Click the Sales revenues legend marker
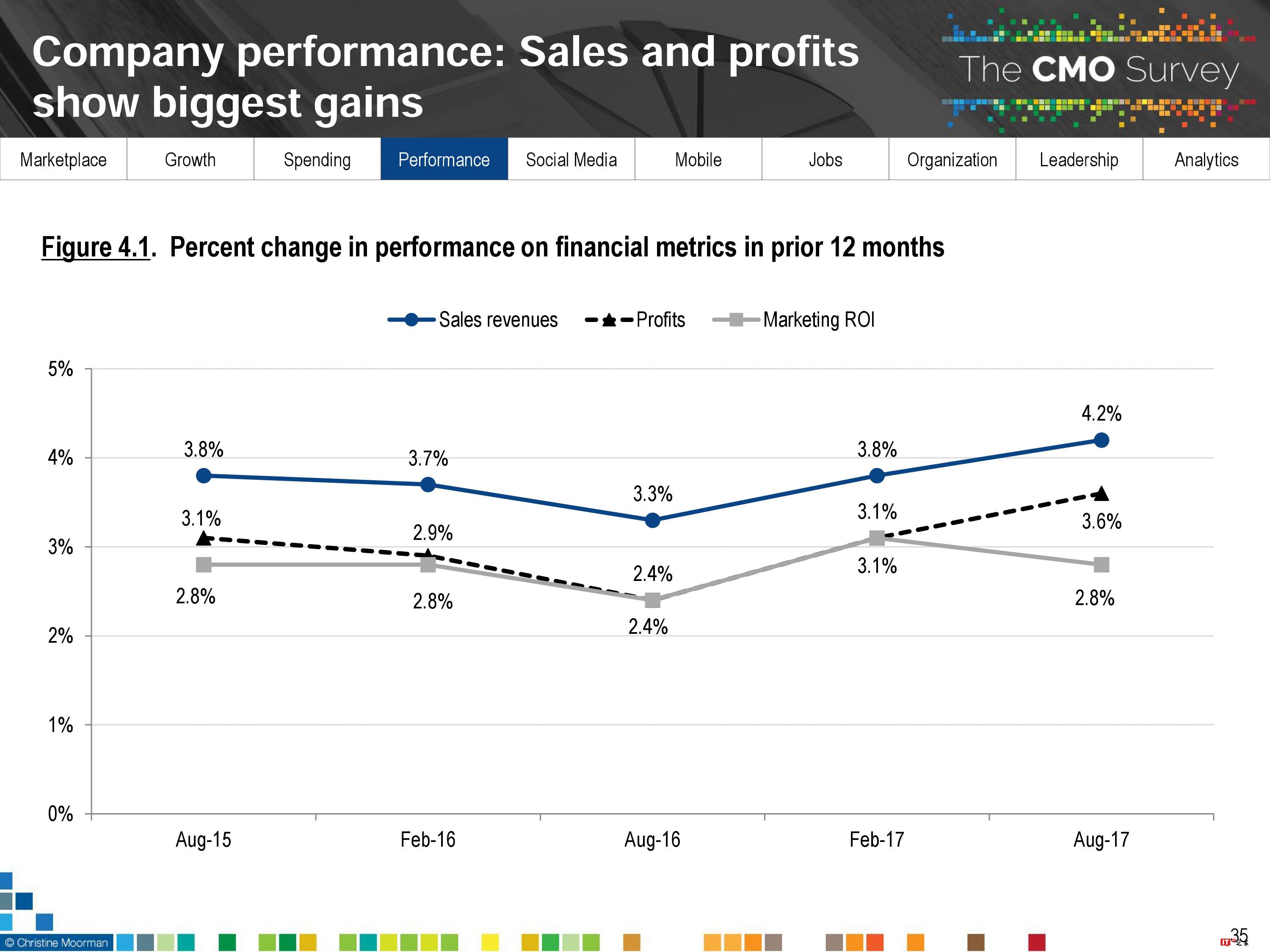Viewport: 1270px width, 952px height. [411, 319]
